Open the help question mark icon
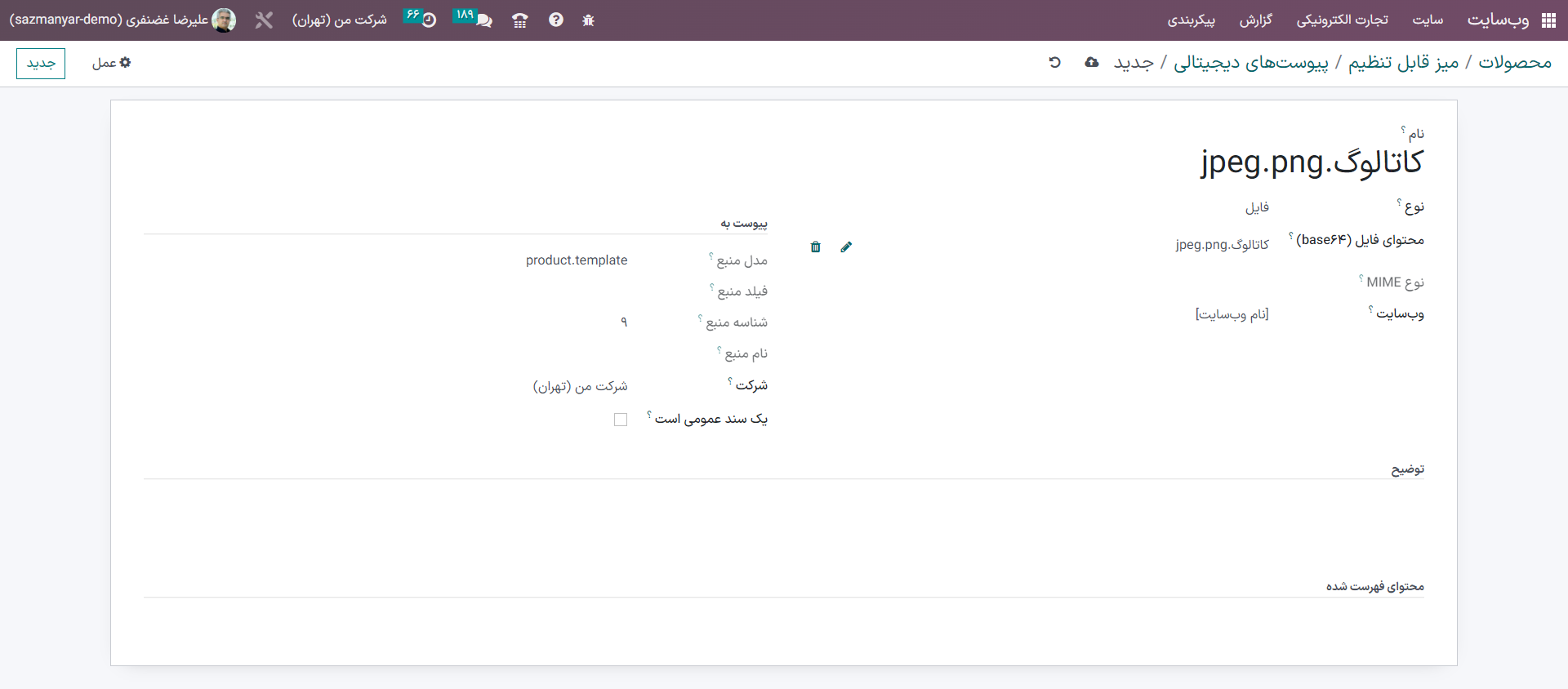Viewport: 1568px width, 689px height. click(556, 20)
